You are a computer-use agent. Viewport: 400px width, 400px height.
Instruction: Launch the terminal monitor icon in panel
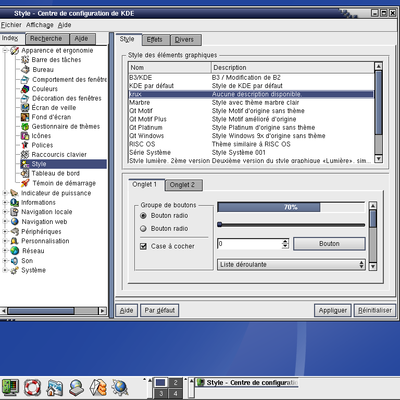(10, 388)
